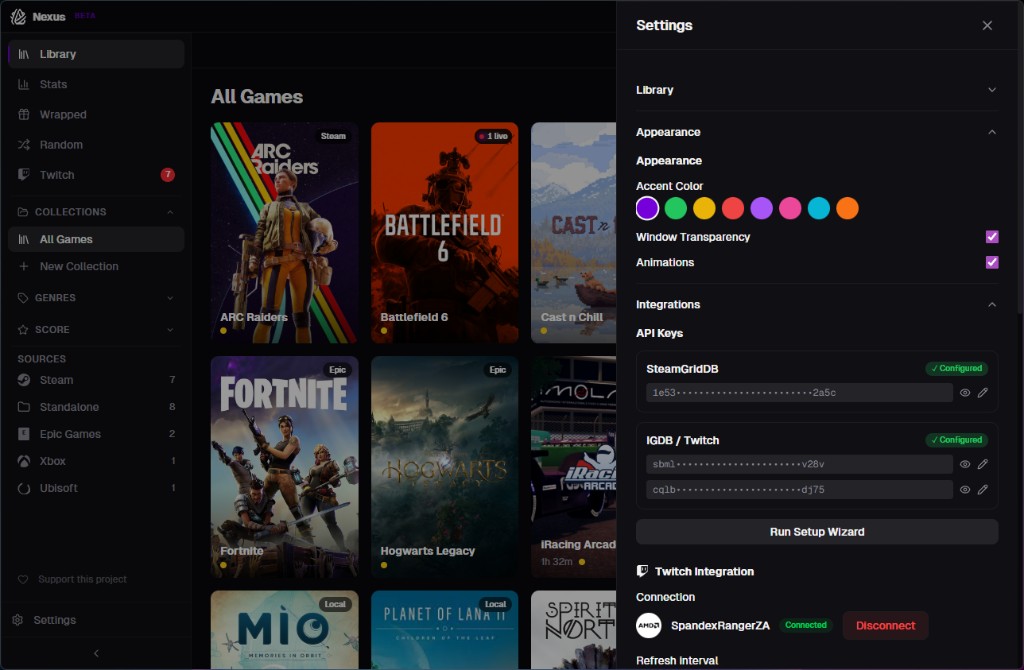Screen dimensions: 1024x670
Task: Disable the Animations checkbox
Action: [x=991, y=262]
